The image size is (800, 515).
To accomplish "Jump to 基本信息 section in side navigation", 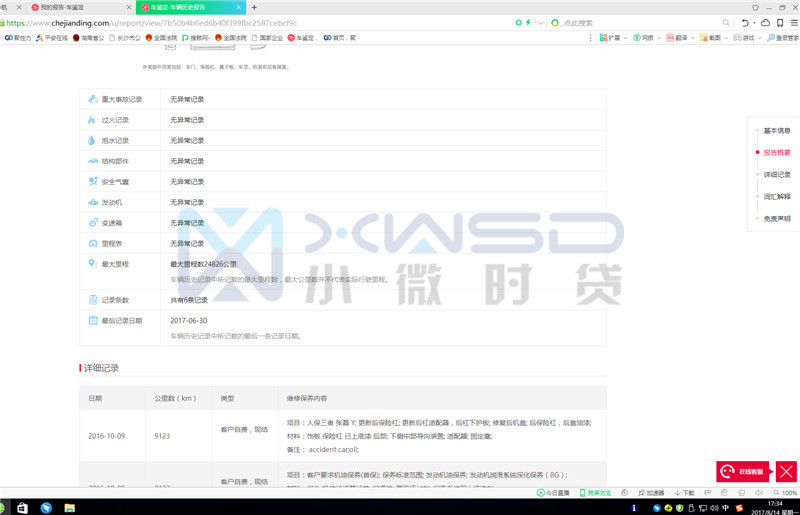I will coord(776,131).
